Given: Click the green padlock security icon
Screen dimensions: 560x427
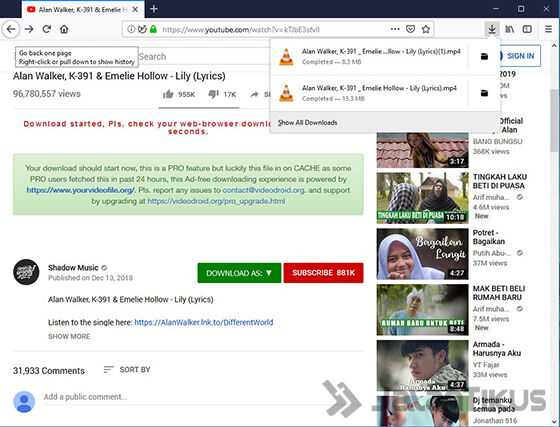Looking at the screenshot, I should tap(154, 29).
